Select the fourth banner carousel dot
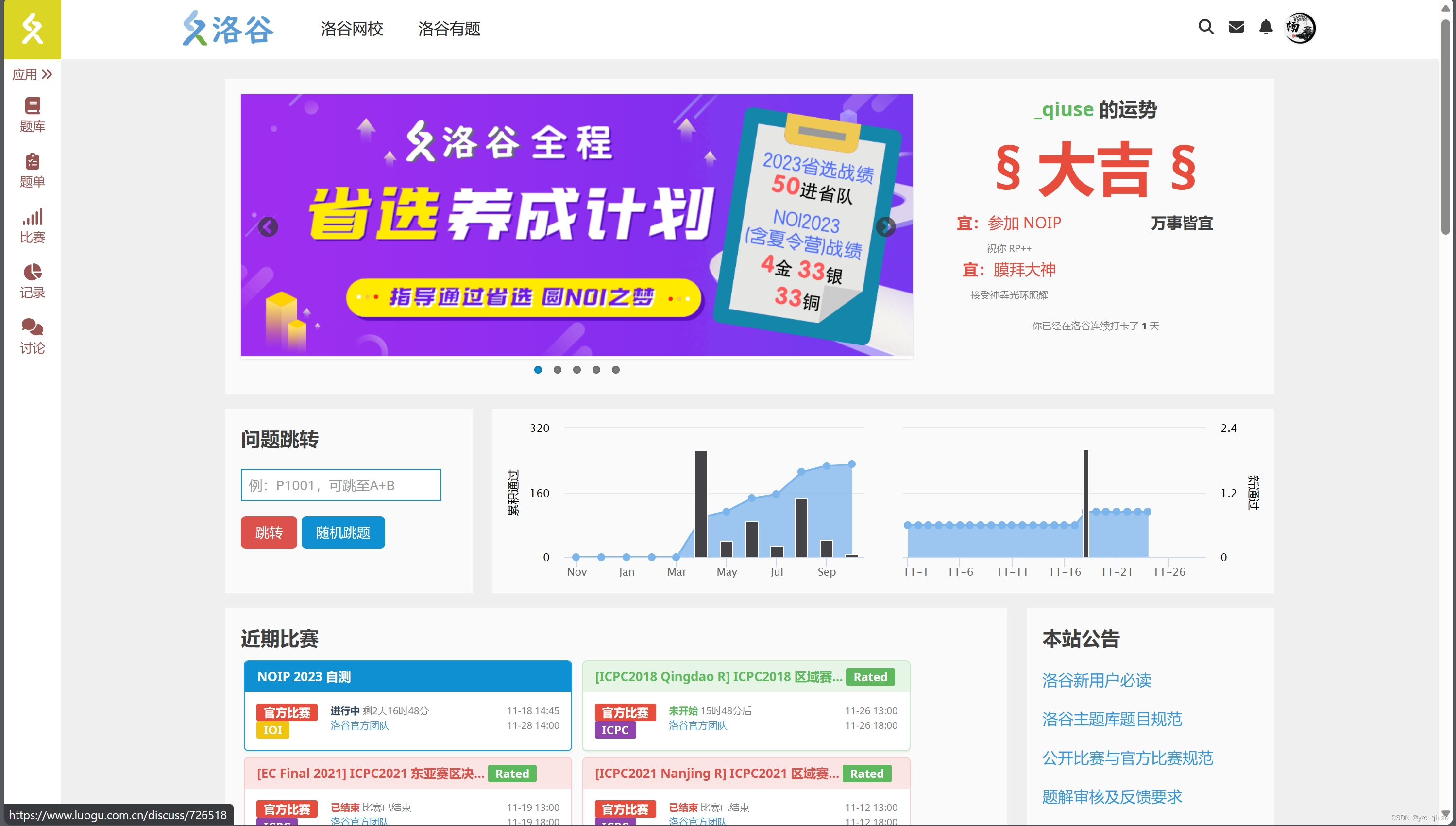Image resolution: width=1456 pixels, height=826 pixels. pos(596,370)
